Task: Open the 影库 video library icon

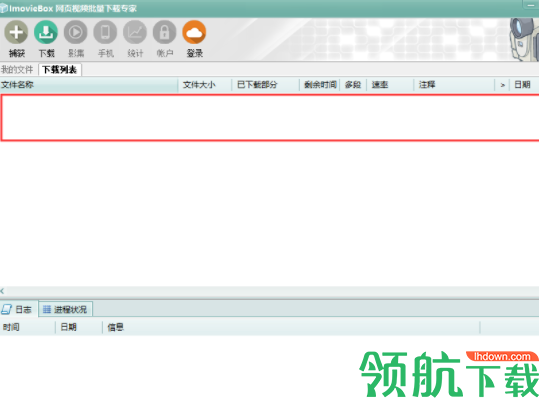Action: click(76, 32)
